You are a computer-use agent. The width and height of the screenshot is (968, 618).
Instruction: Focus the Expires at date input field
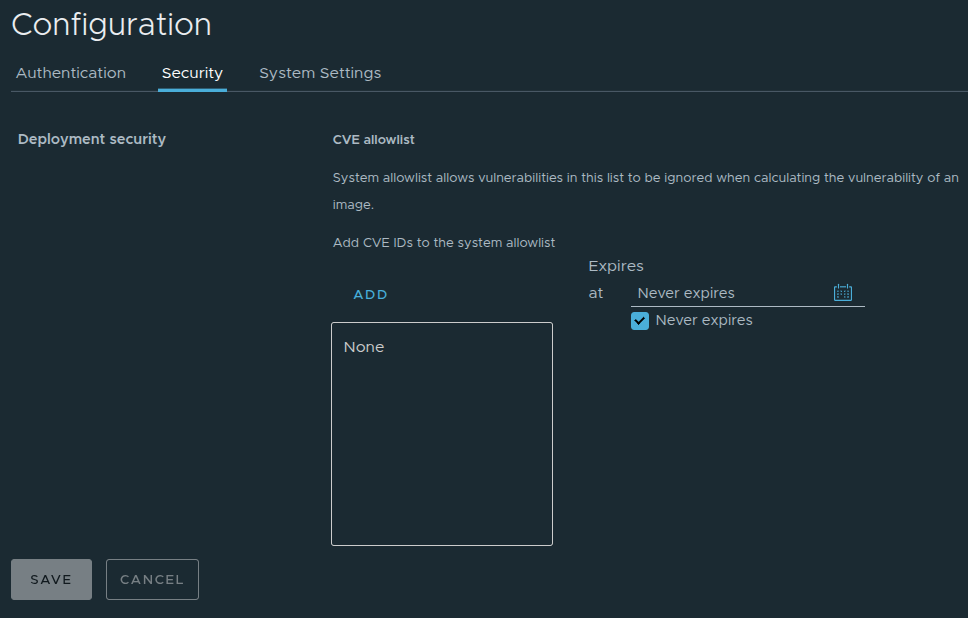point(730,293)
